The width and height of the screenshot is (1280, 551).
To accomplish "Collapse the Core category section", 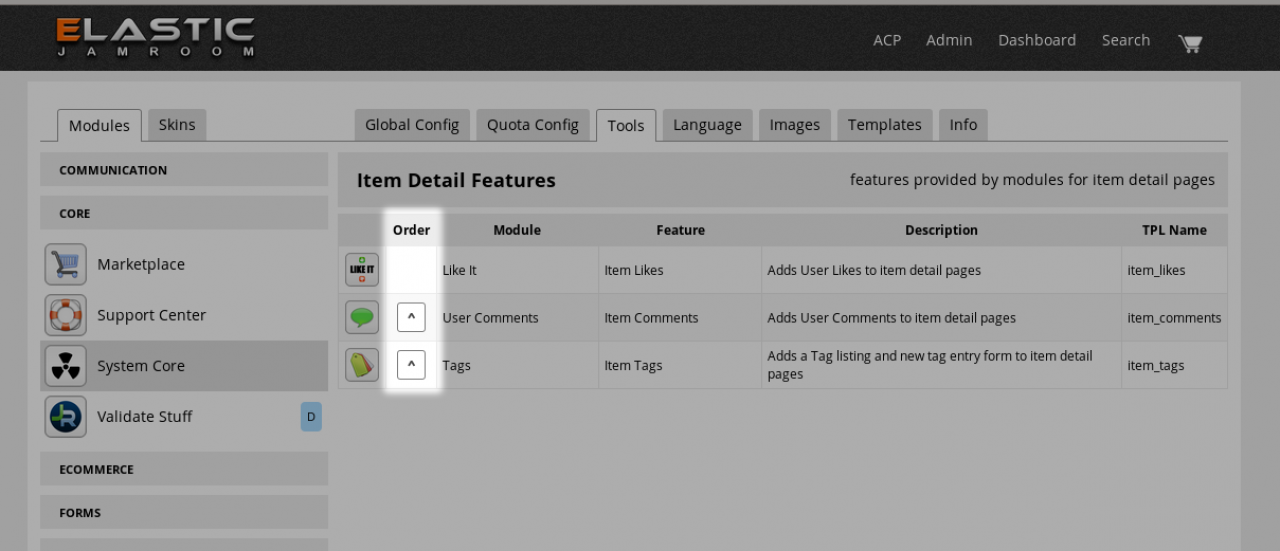I will tap(184, 213).
